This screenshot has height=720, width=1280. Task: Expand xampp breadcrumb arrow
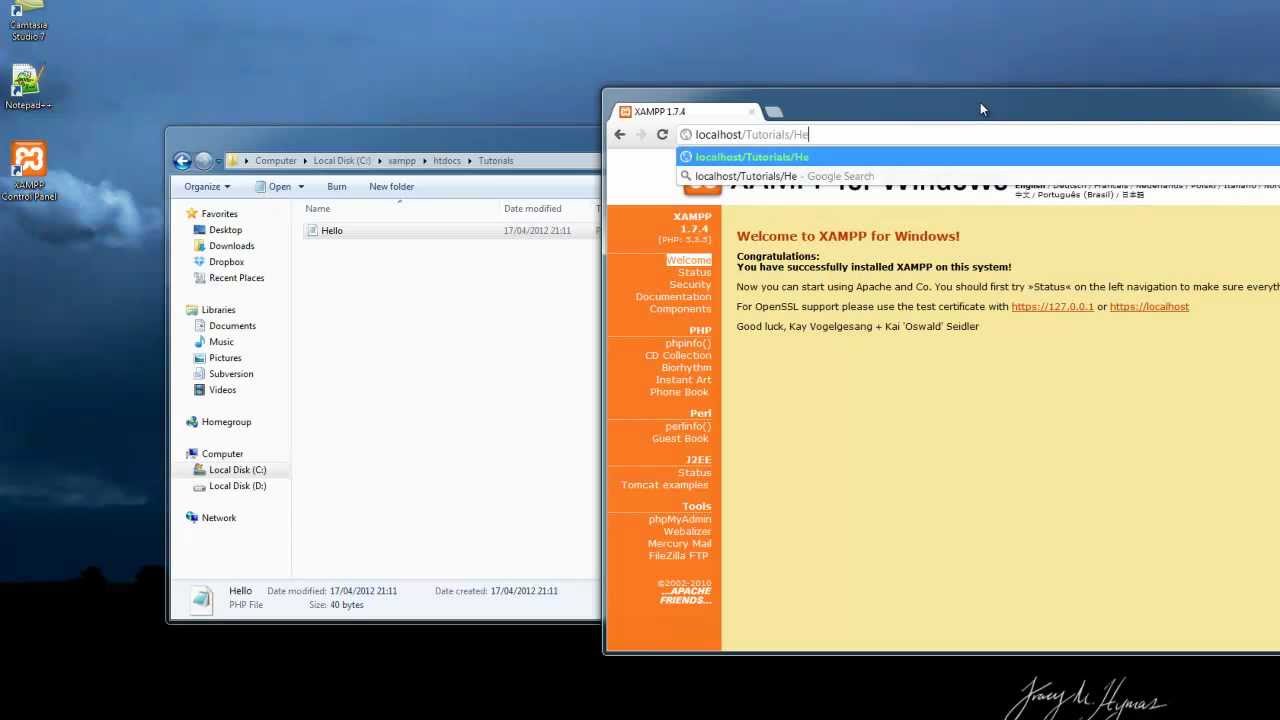[x=424, y=161]
